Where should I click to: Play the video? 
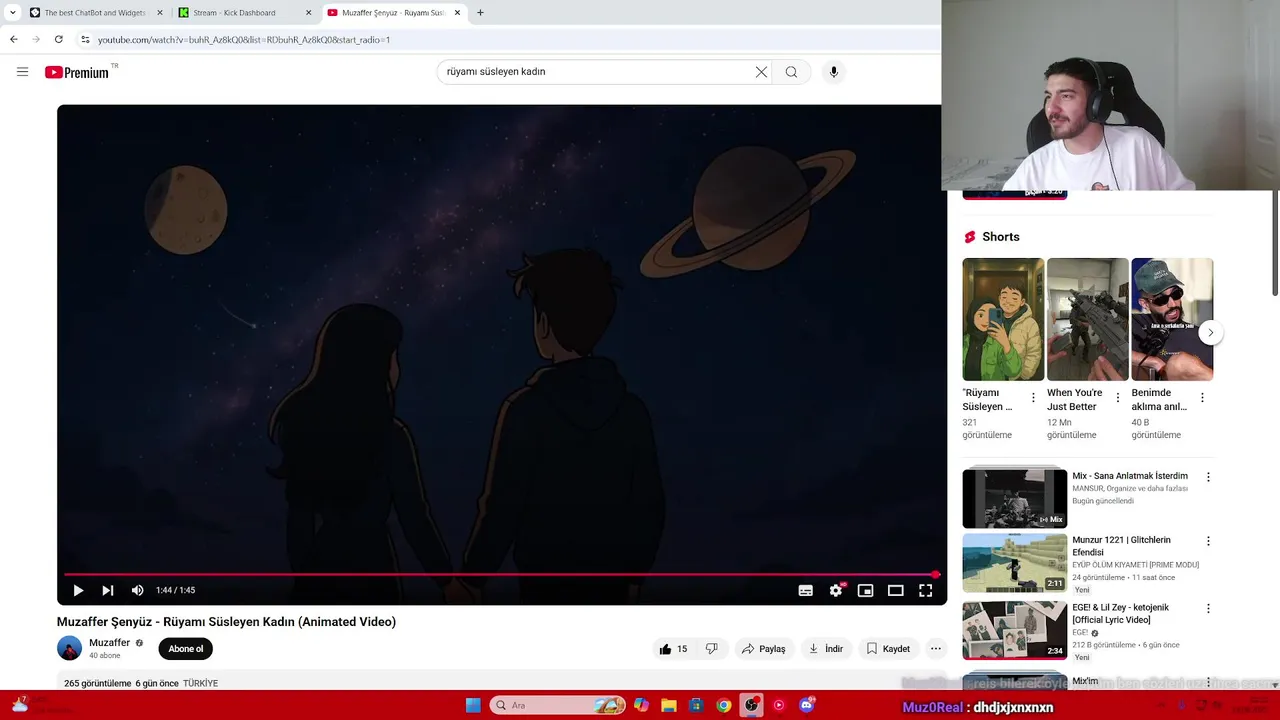tap(78, 590)
